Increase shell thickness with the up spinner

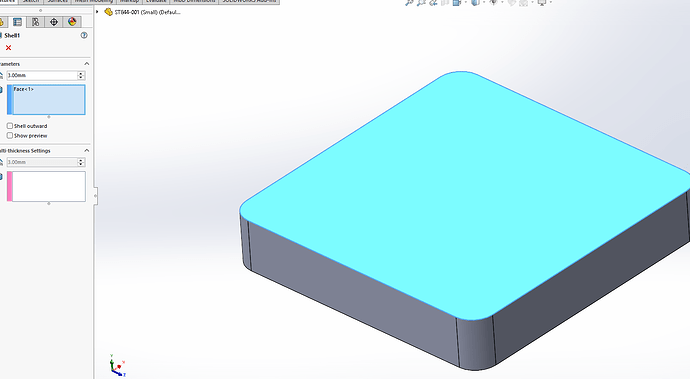point(81,74)
